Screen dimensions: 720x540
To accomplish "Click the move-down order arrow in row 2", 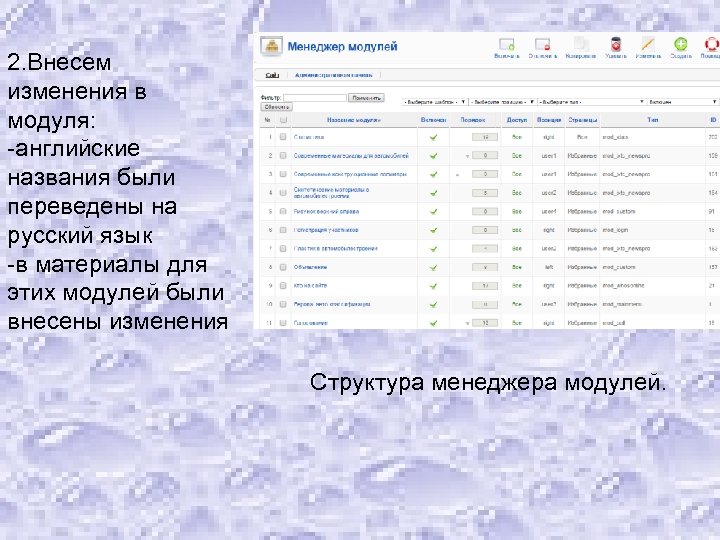I will (467, 156).
